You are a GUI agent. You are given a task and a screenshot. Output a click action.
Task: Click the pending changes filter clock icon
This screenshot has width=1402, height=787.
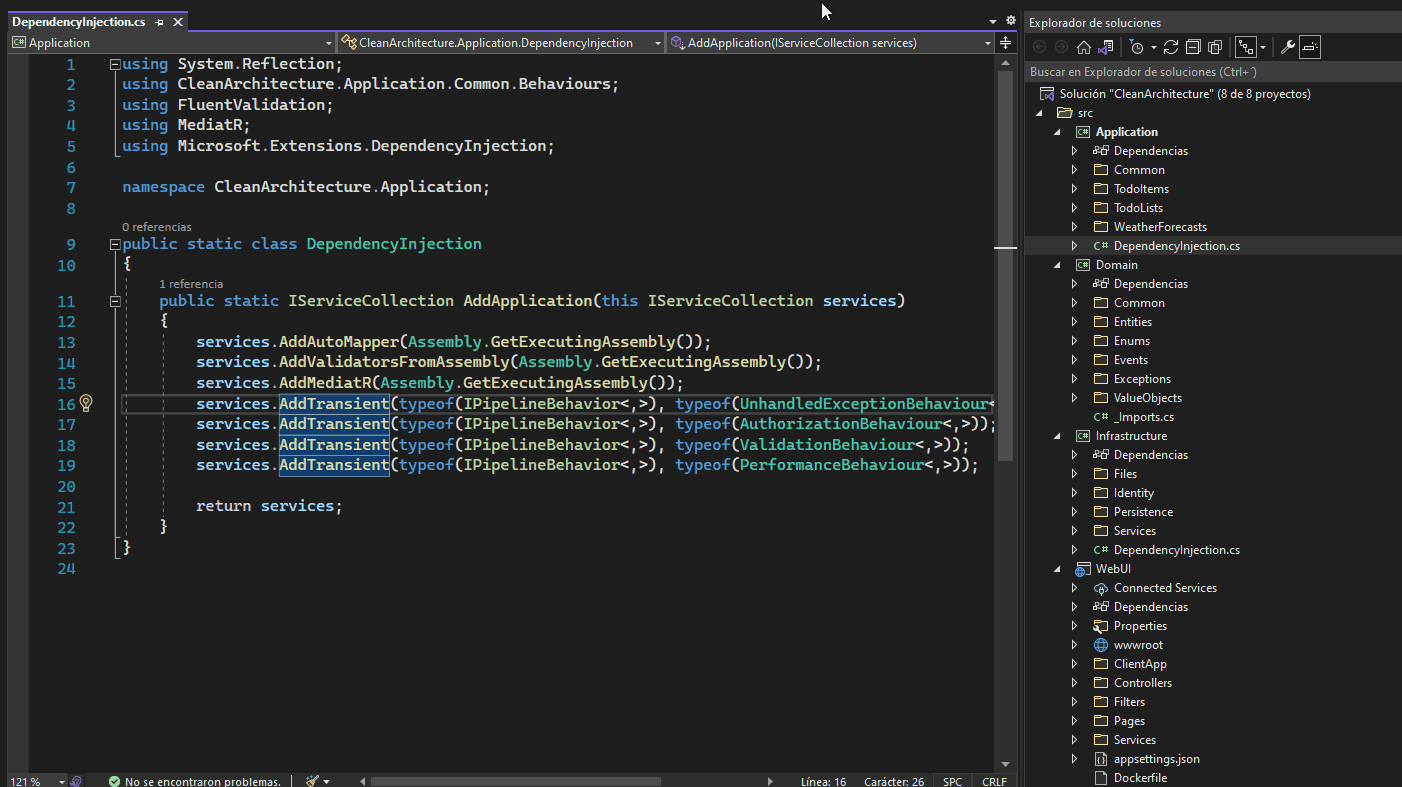coord(1137,46)
